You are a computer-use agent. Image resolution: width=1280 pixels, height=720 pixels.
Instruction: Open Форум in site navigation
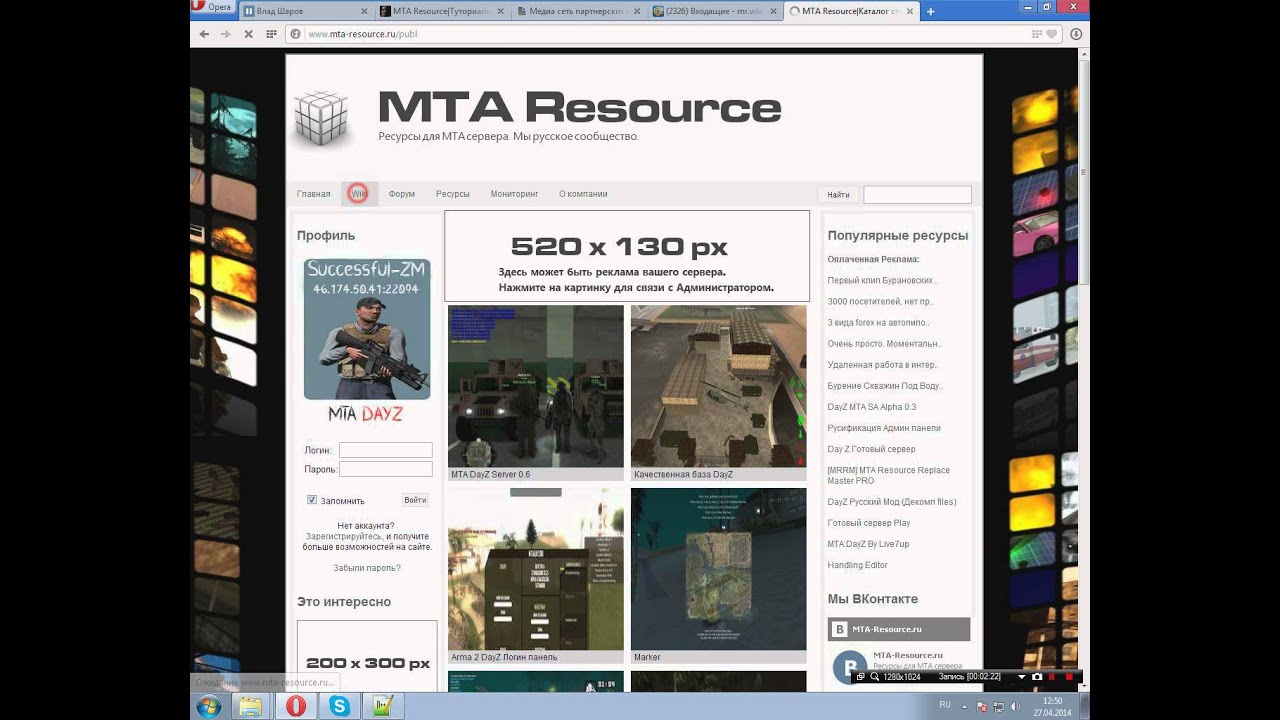tap(401, 194)
